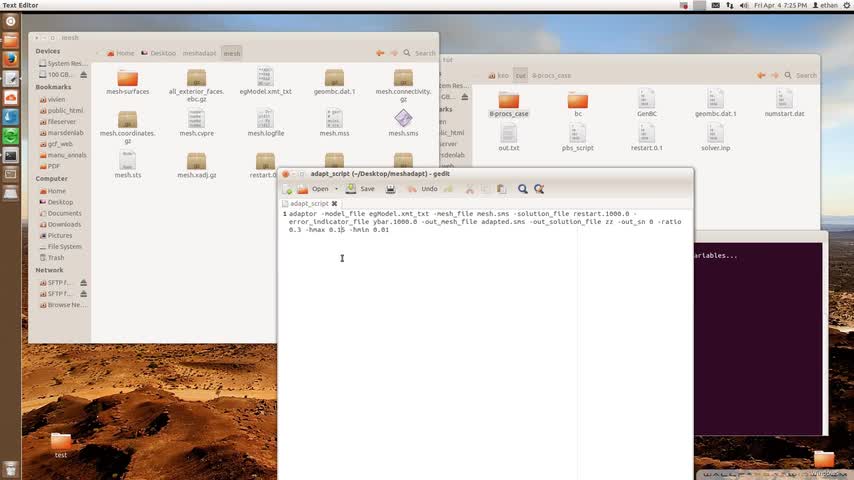Select the mesh.sms file

click(403, 123)
